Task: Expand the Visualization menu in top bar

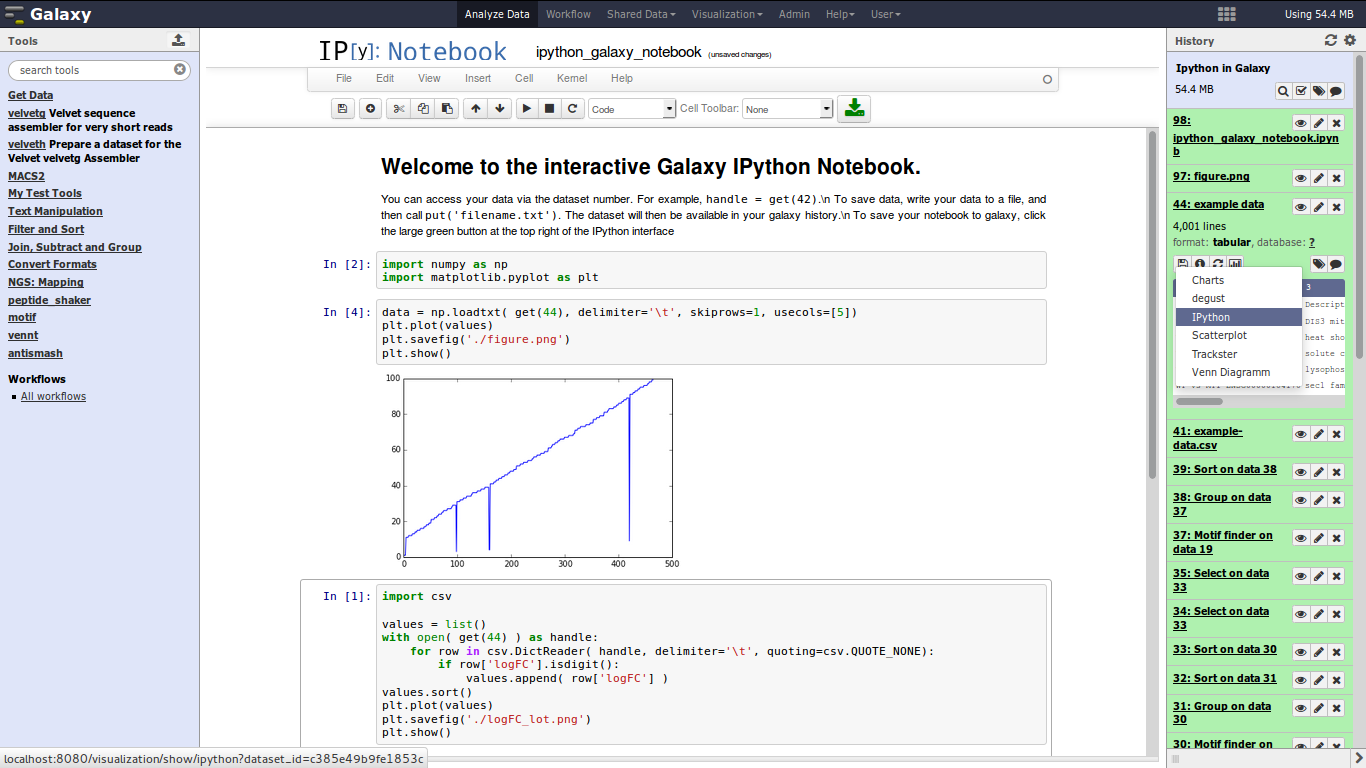Action: (727, 14)
